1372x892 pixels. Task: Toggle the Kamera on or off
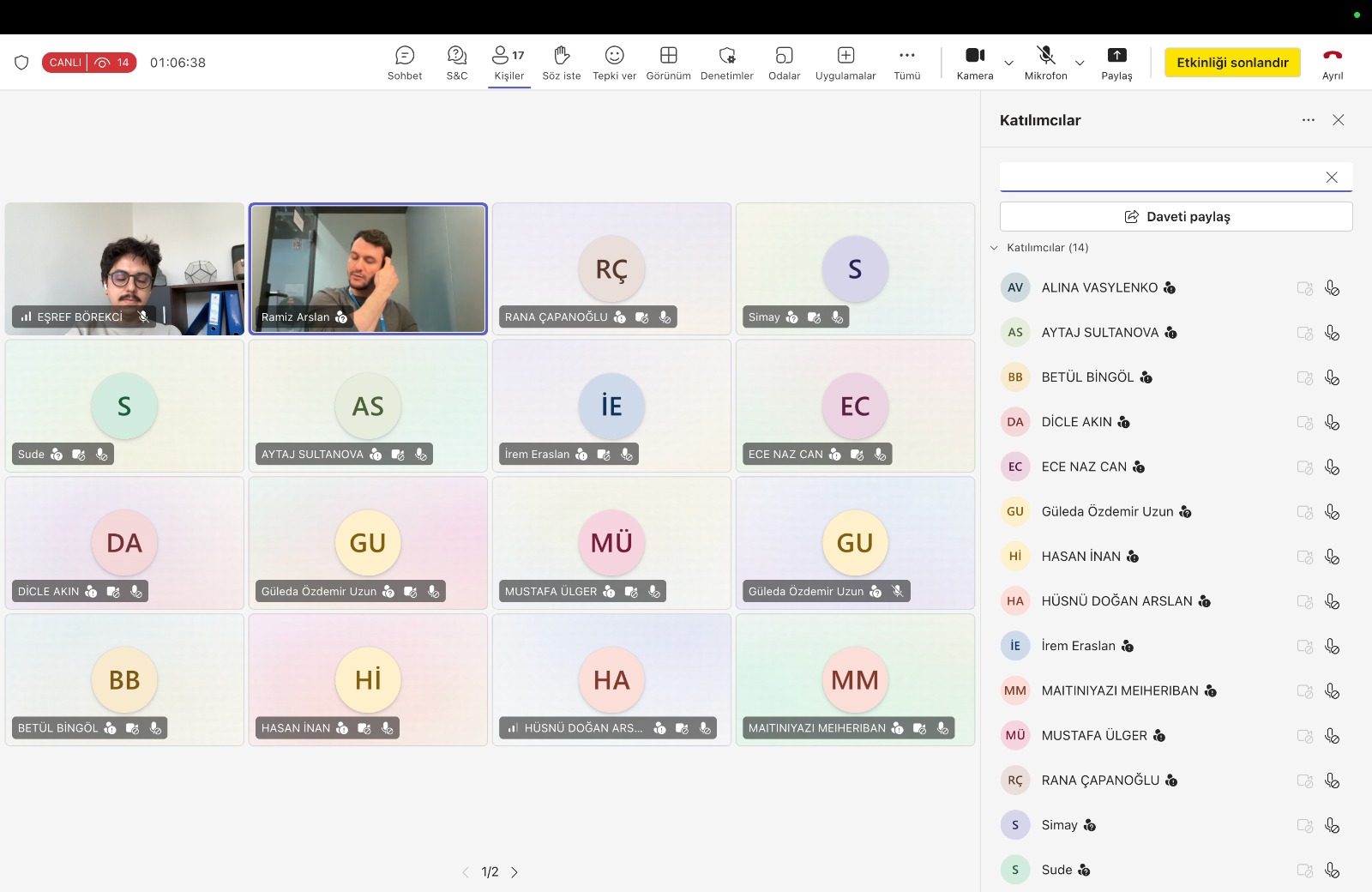point(975,63)
